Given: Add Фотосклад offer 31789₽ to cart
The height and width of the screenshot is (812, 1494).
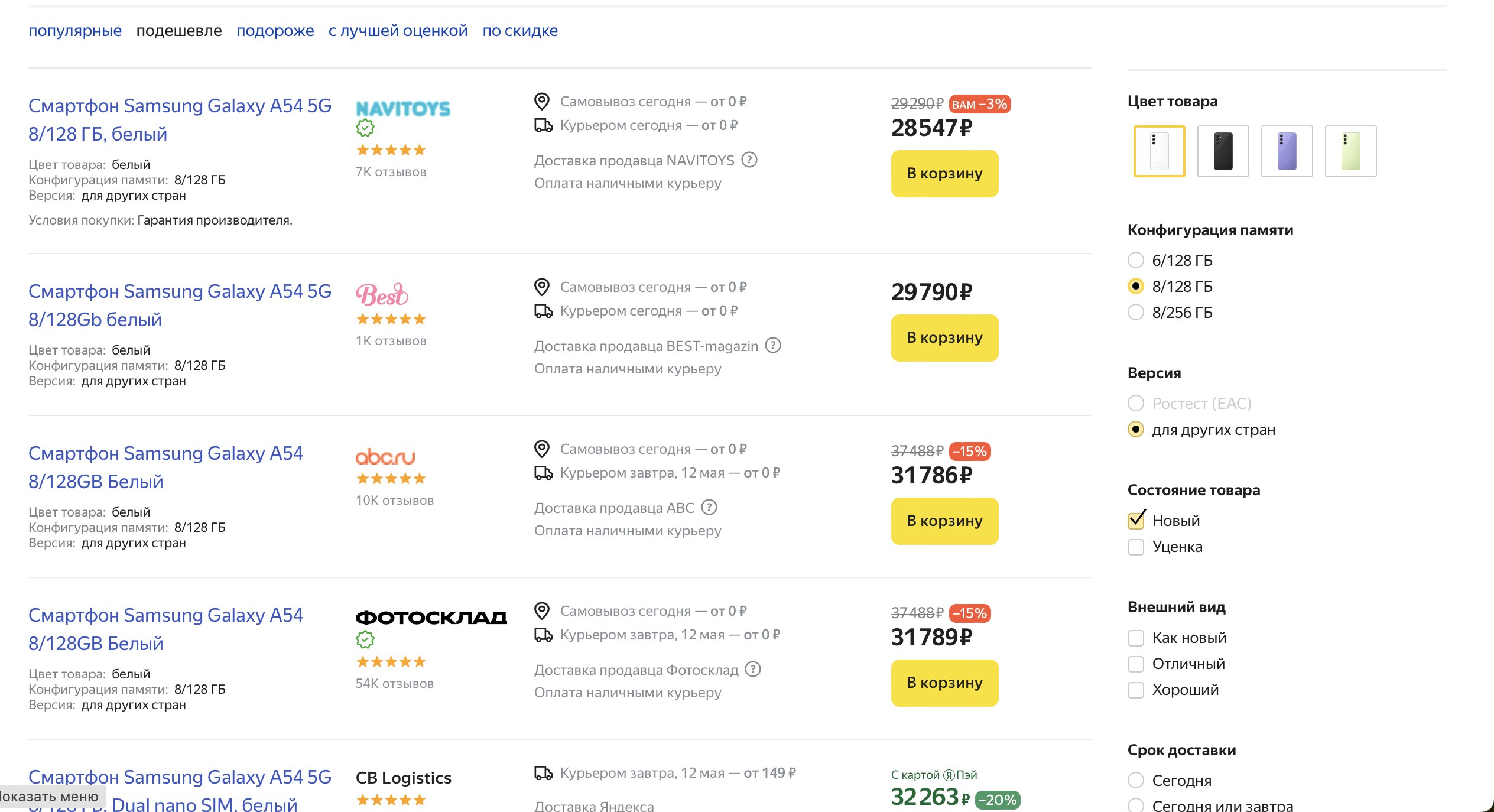Looking at the screenshot, I should (x=944, y=683).
